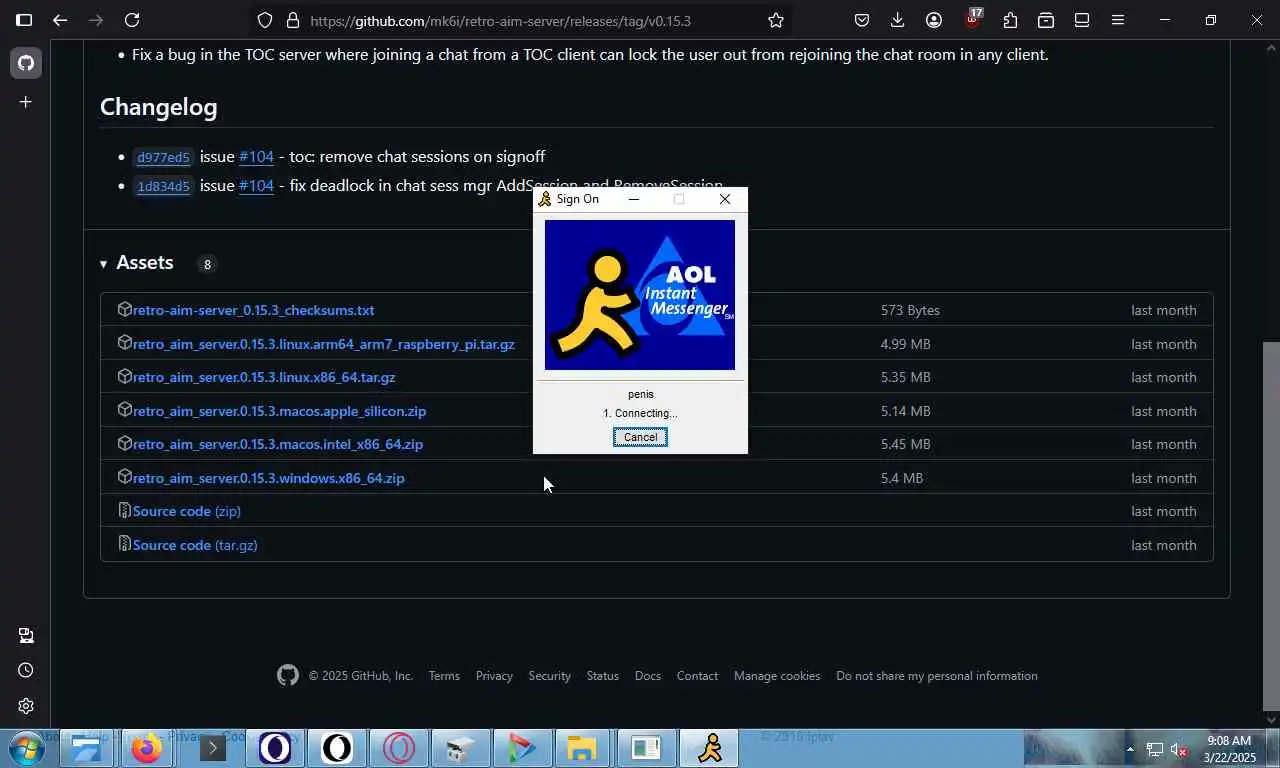Open issue #104 link on toc line

[256, 157]
